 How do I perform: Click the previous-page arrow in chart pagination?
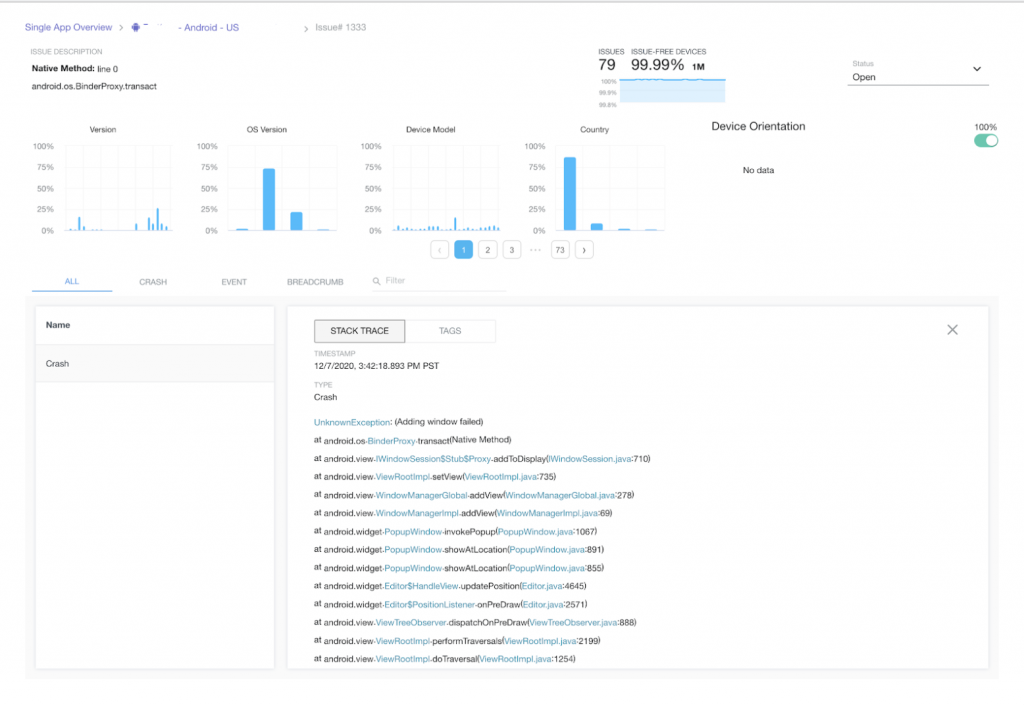coord(439,249)
